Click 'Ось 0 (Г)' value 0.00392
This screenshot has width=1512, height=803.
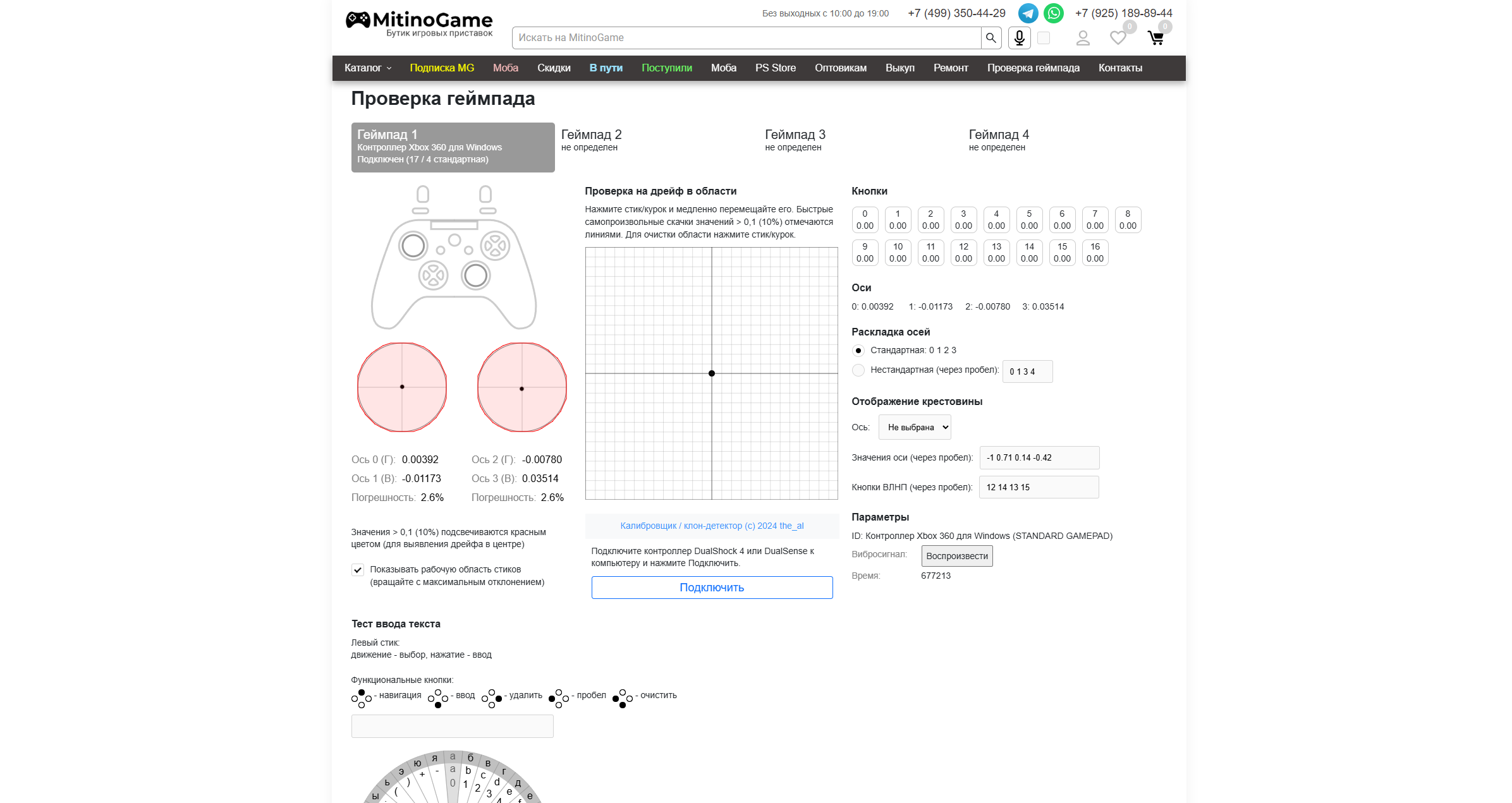[420, 459]
